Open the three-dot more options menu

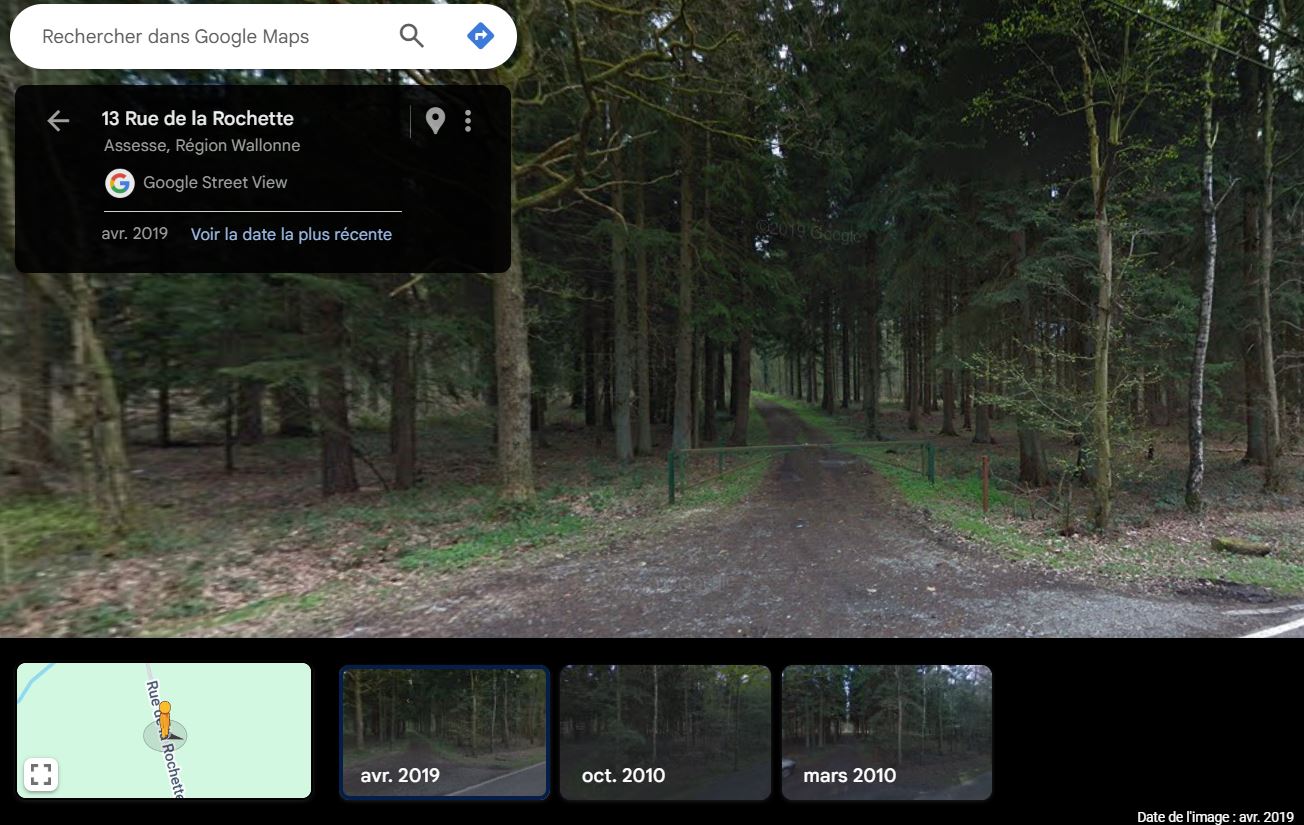[x=468, y=121]
